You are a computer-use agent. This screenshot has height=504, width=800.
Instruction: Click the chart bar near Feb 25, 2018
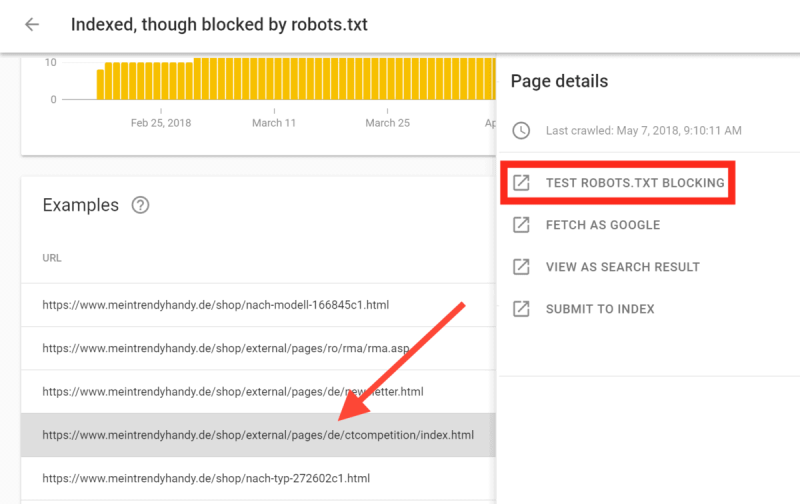point(161,82)
